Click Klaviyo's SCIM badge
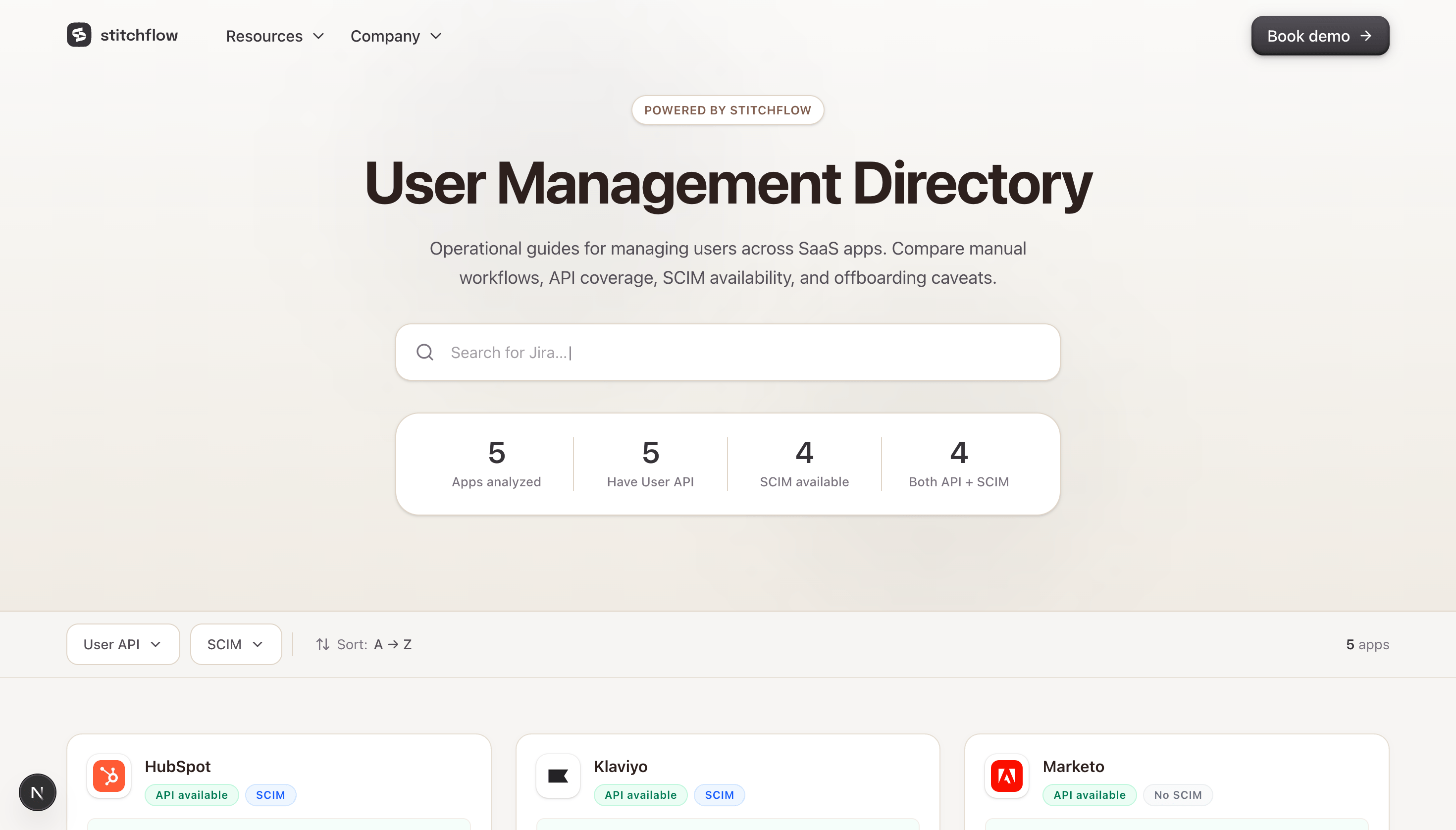 tap(719, 795)
